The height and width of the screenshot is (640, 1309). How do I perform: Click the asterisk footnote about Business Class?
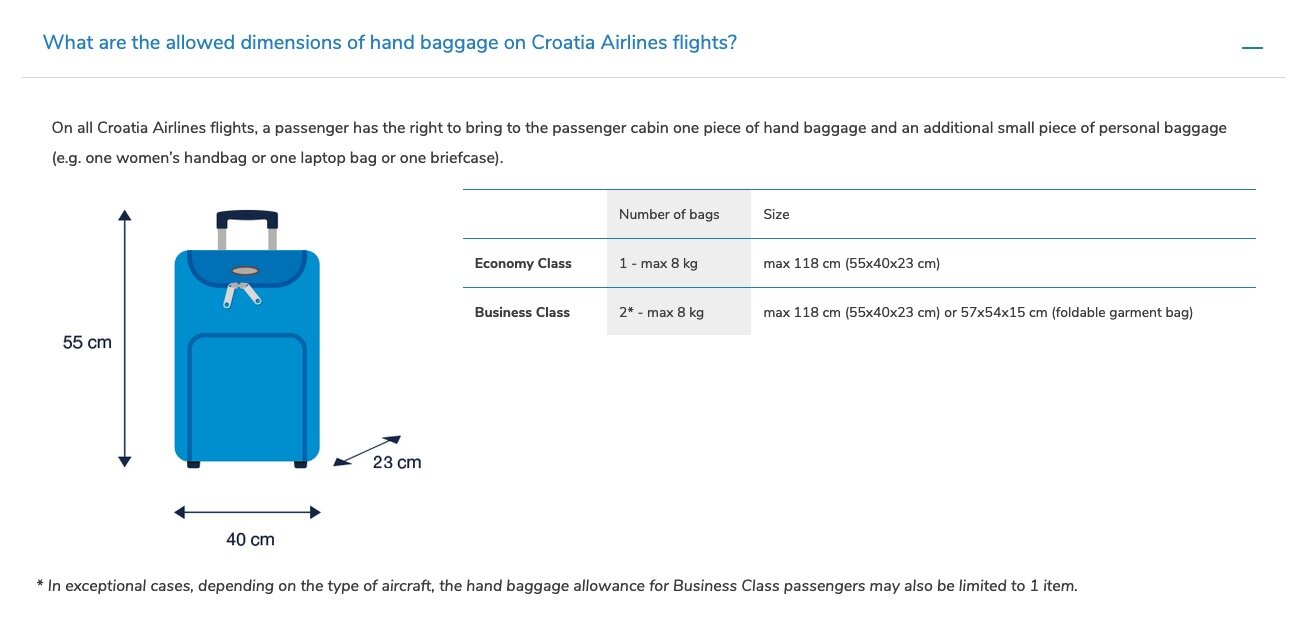tap(558, 585)
